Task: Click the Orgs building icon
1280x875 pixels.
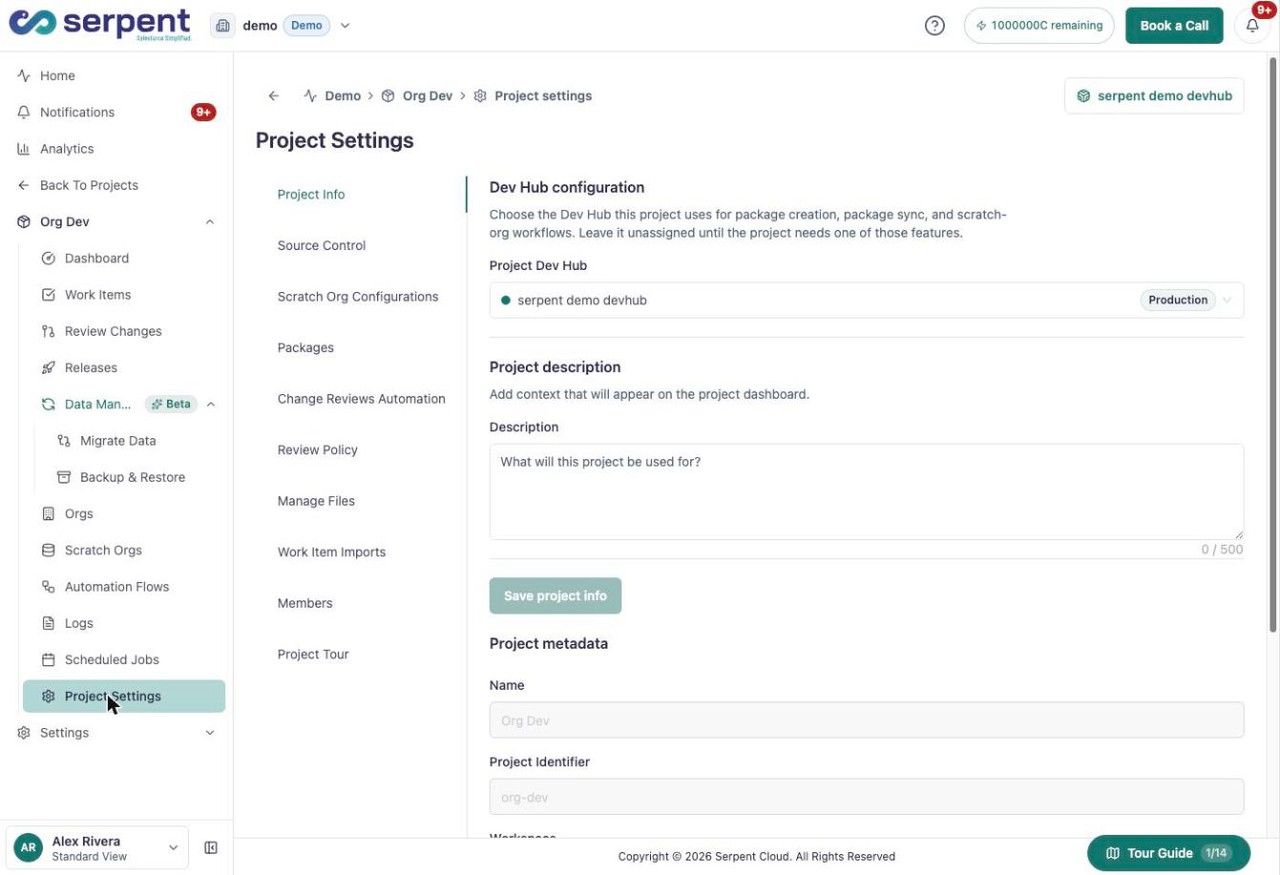Action: [x=48, y=514]
